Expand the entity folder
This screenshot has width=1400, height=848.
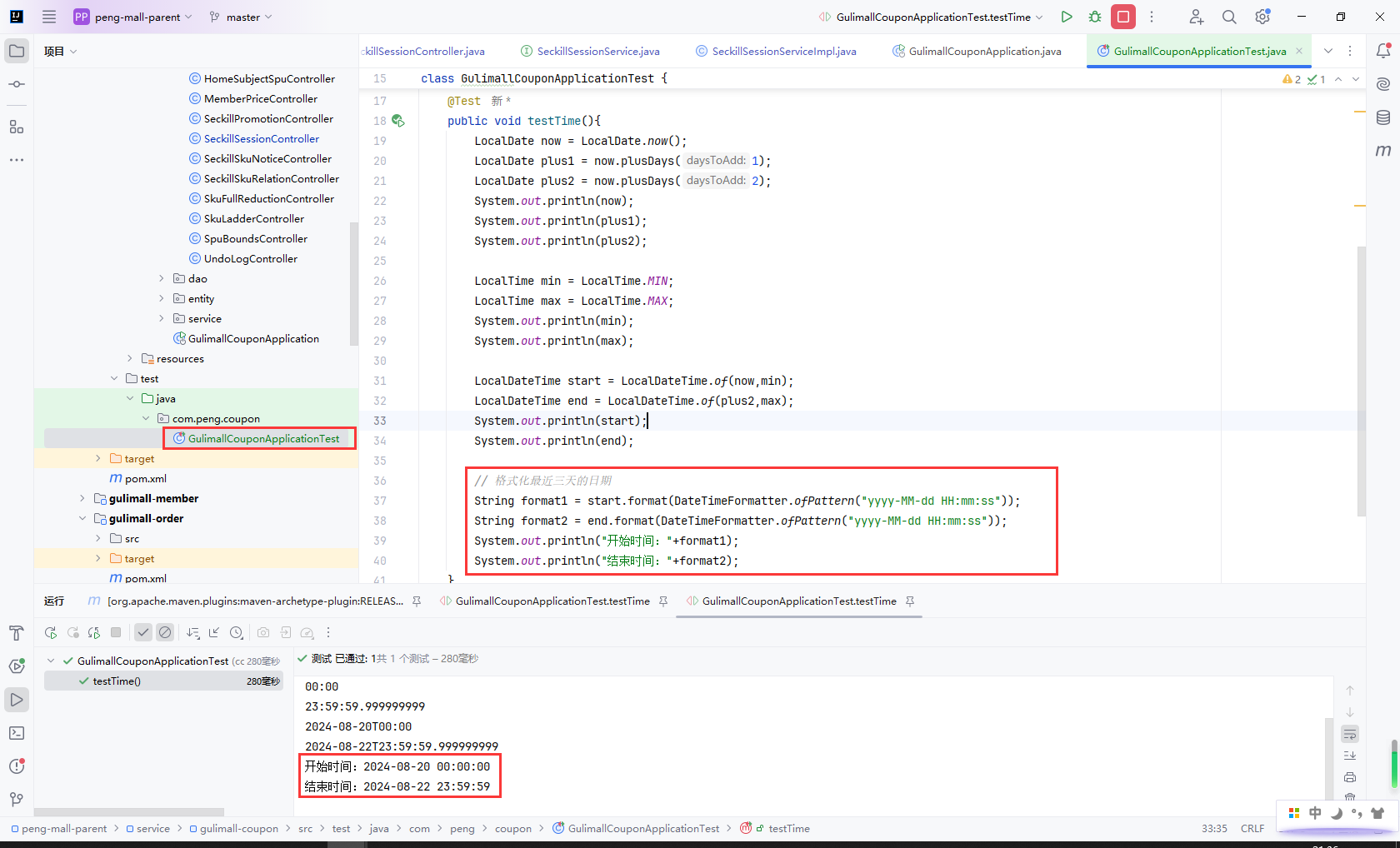click(162, 299)
